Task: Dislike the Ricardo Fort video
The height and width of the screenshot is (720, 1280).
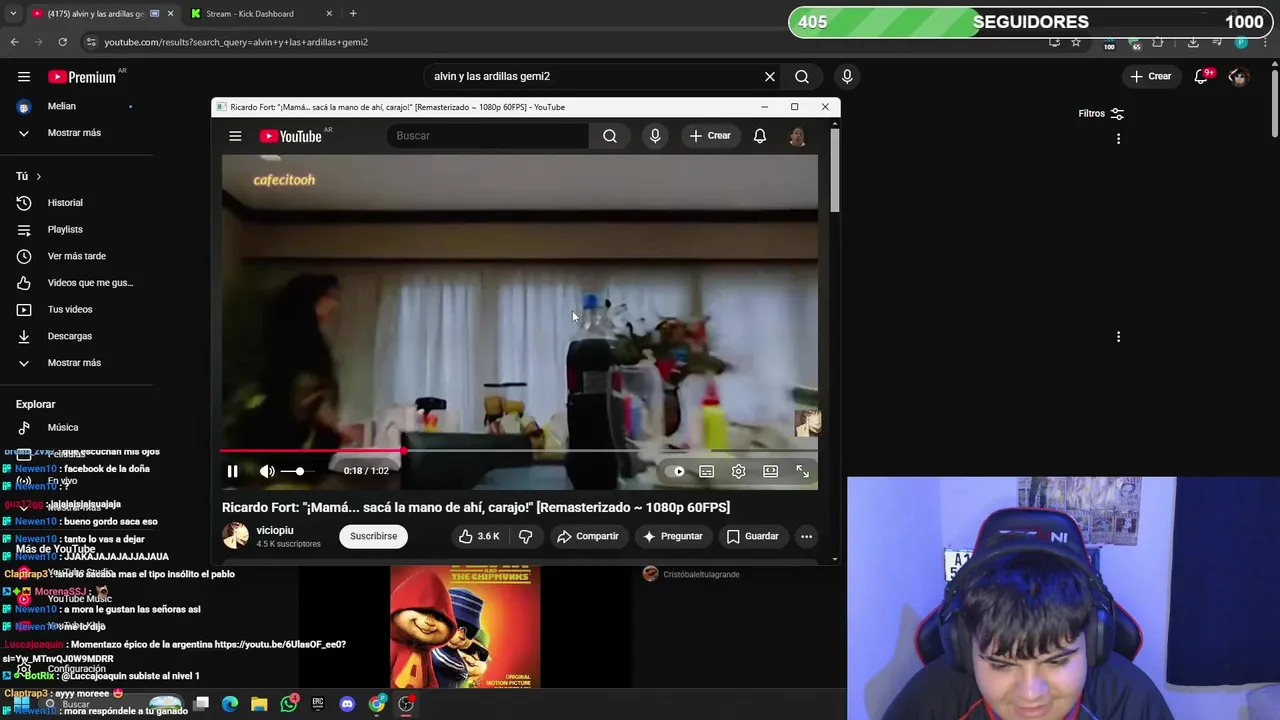Action: click(x=525, y=537)
